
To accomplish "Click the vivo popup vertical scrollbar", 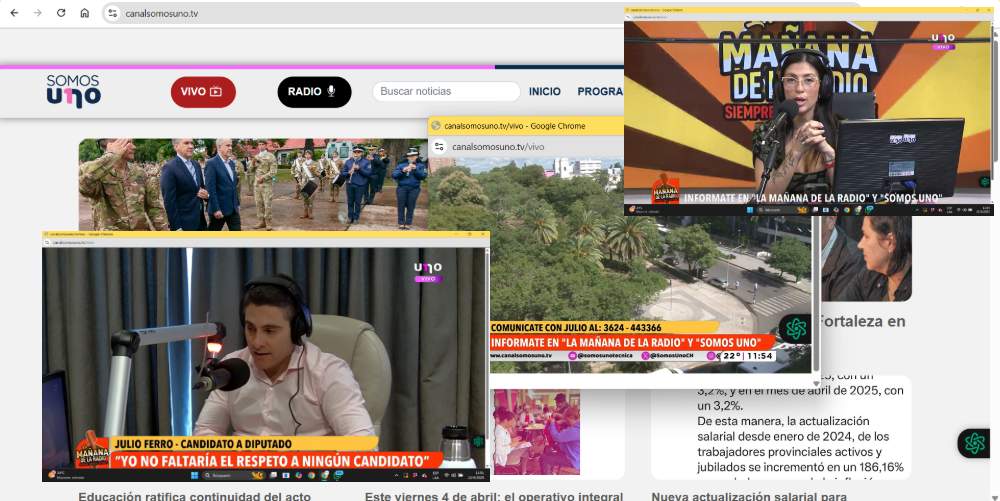I will pyautogui.click(x=815, y=293).
